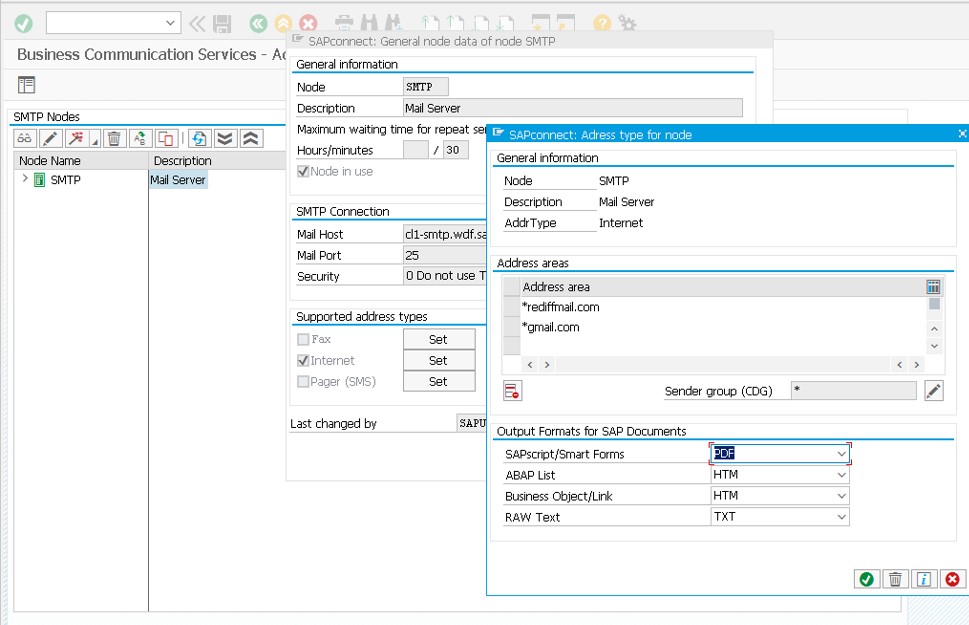Toggle the Fax checkbox
The image size is (969, 625).
click(303, 339)
